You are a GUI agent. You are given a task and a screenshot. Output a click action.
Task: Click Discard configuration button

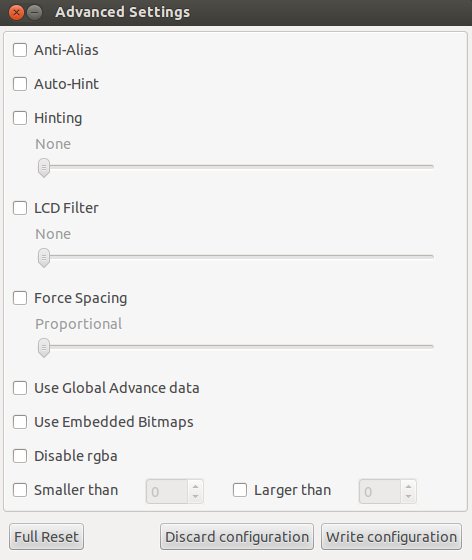click(237, 537)
